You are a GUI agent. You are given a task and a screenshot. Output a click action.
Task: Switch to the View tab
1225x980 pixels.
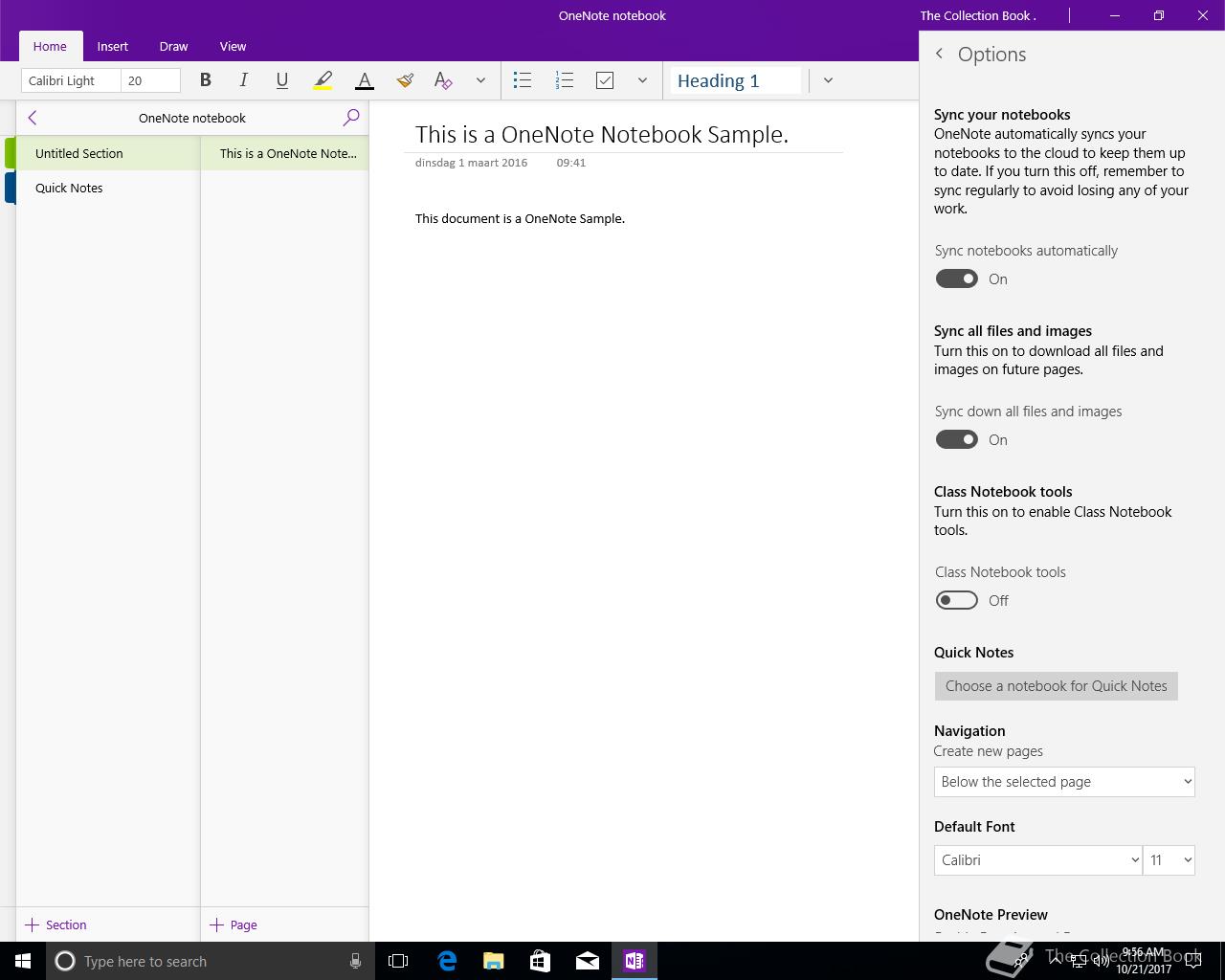[233, 46]
